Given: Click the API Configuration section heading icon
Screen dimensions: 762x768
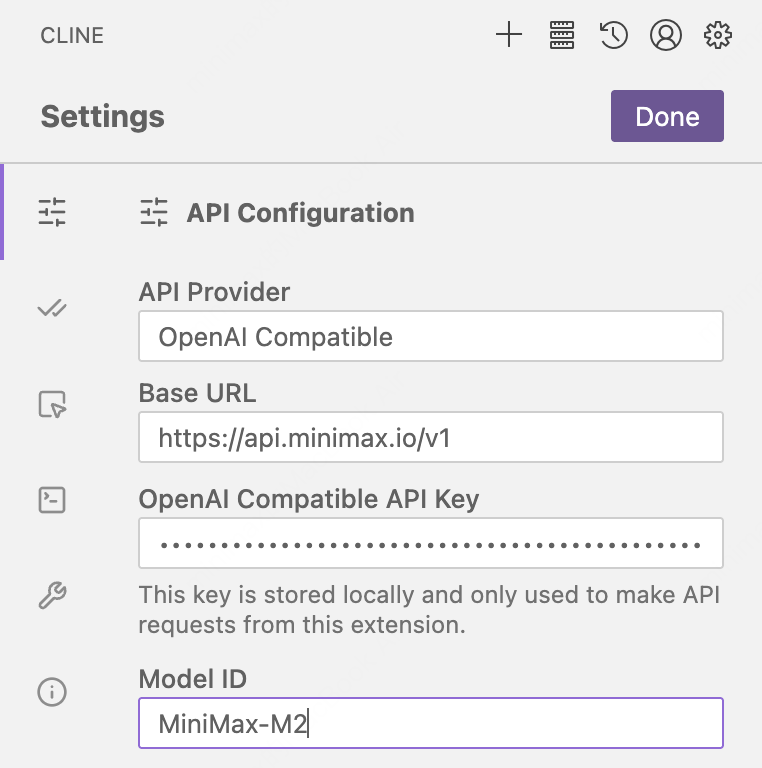Looking at the screenshot, I should (x=154, y=212).
